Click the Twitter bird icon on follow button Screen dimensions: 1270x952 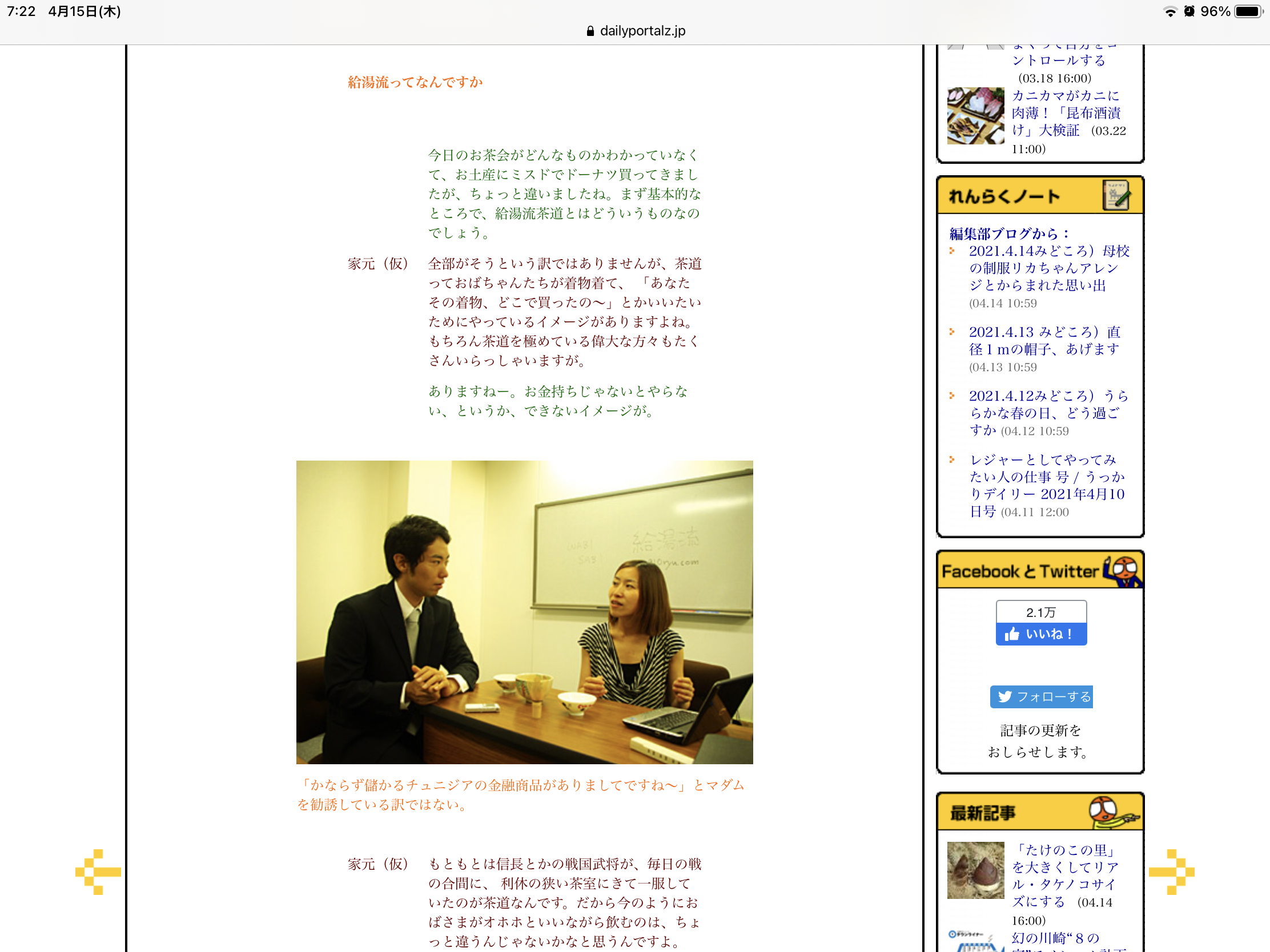tap(1004, 697)
